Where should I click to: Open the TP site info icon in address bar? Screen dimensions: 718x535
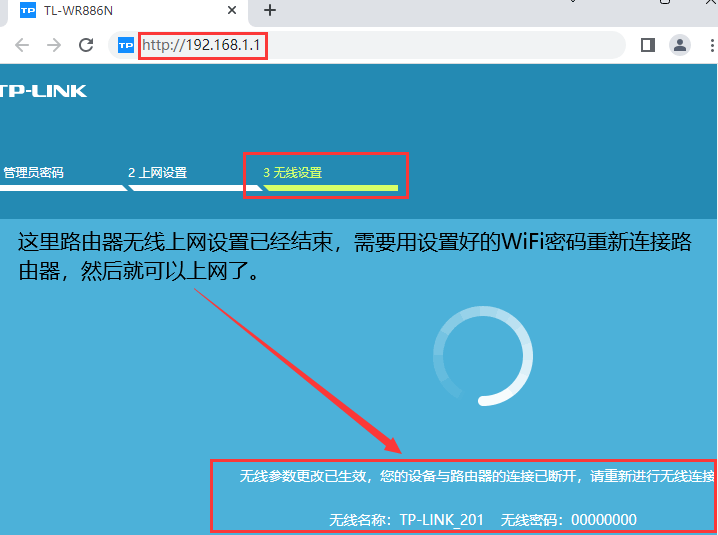pos(125,45)
